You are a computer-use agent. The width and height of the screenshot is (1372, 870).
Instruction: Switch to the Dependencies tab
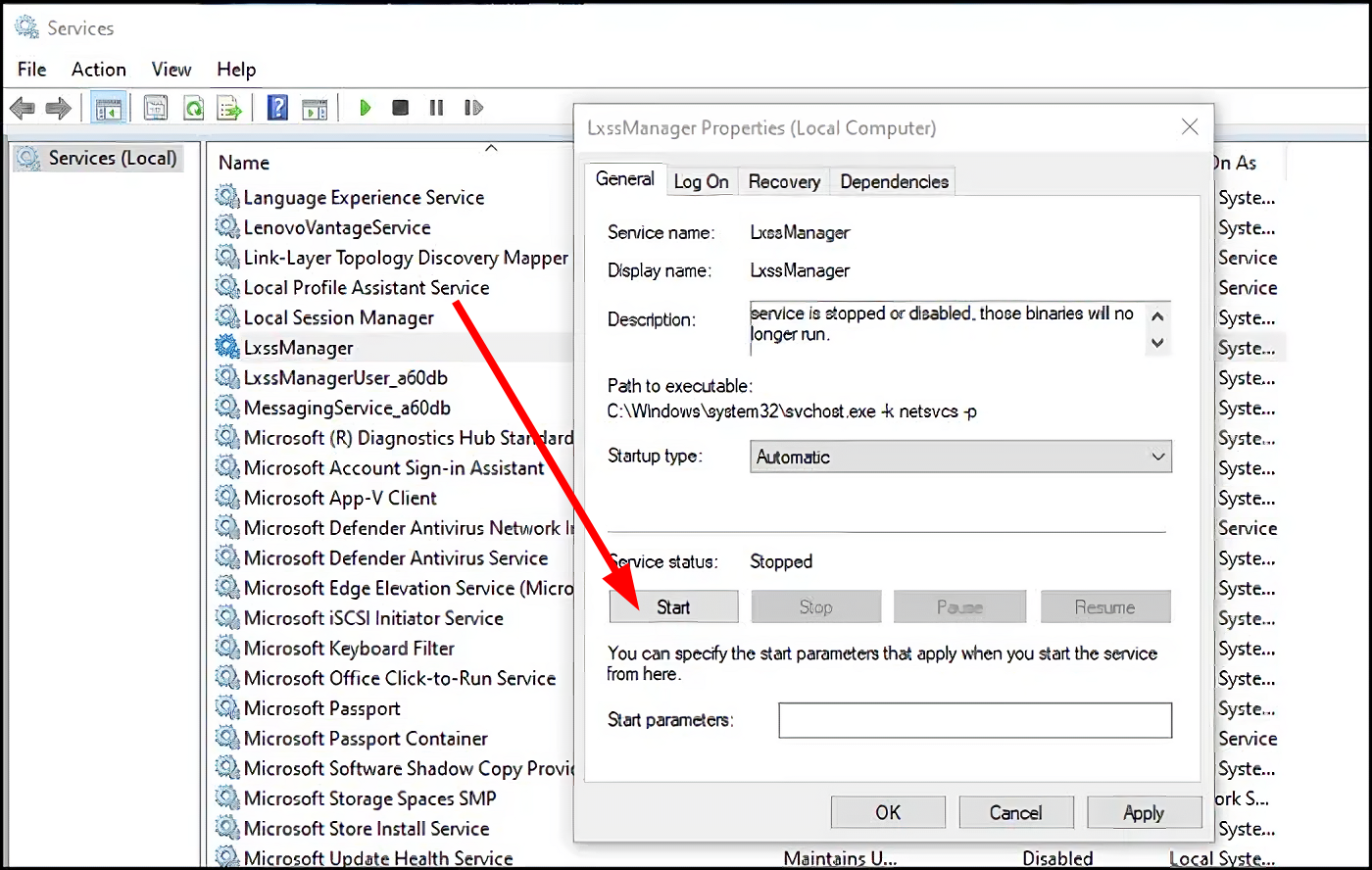pyautogui.click(x=894, y=181)
